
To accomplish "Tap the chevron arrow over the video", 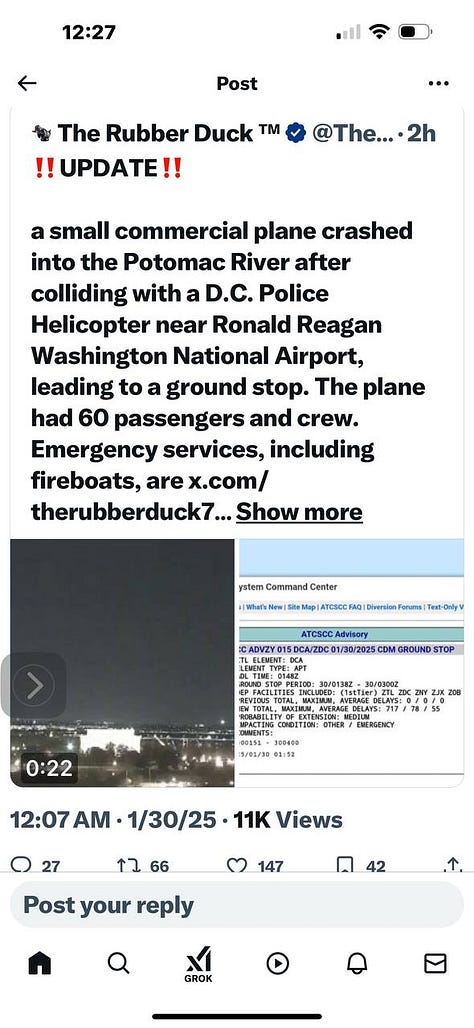I will pos(33,685).
